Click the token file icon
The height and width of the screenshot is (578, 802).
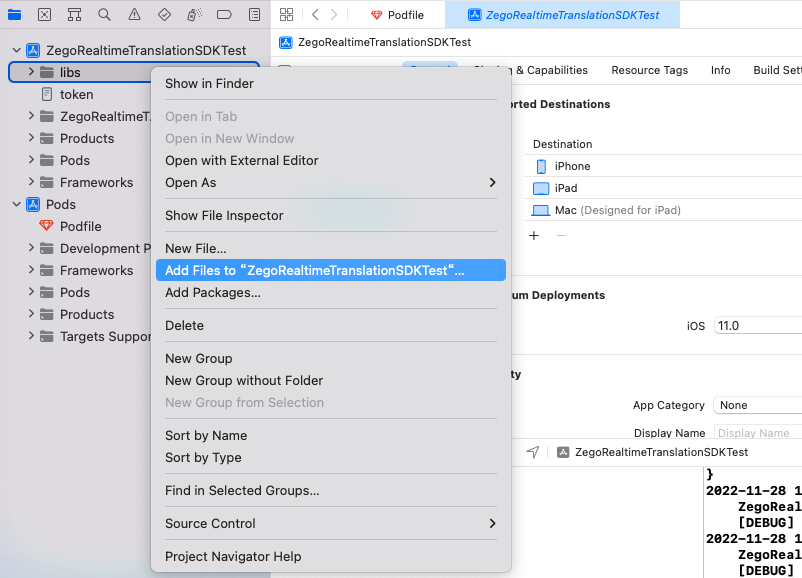(47, 94)
